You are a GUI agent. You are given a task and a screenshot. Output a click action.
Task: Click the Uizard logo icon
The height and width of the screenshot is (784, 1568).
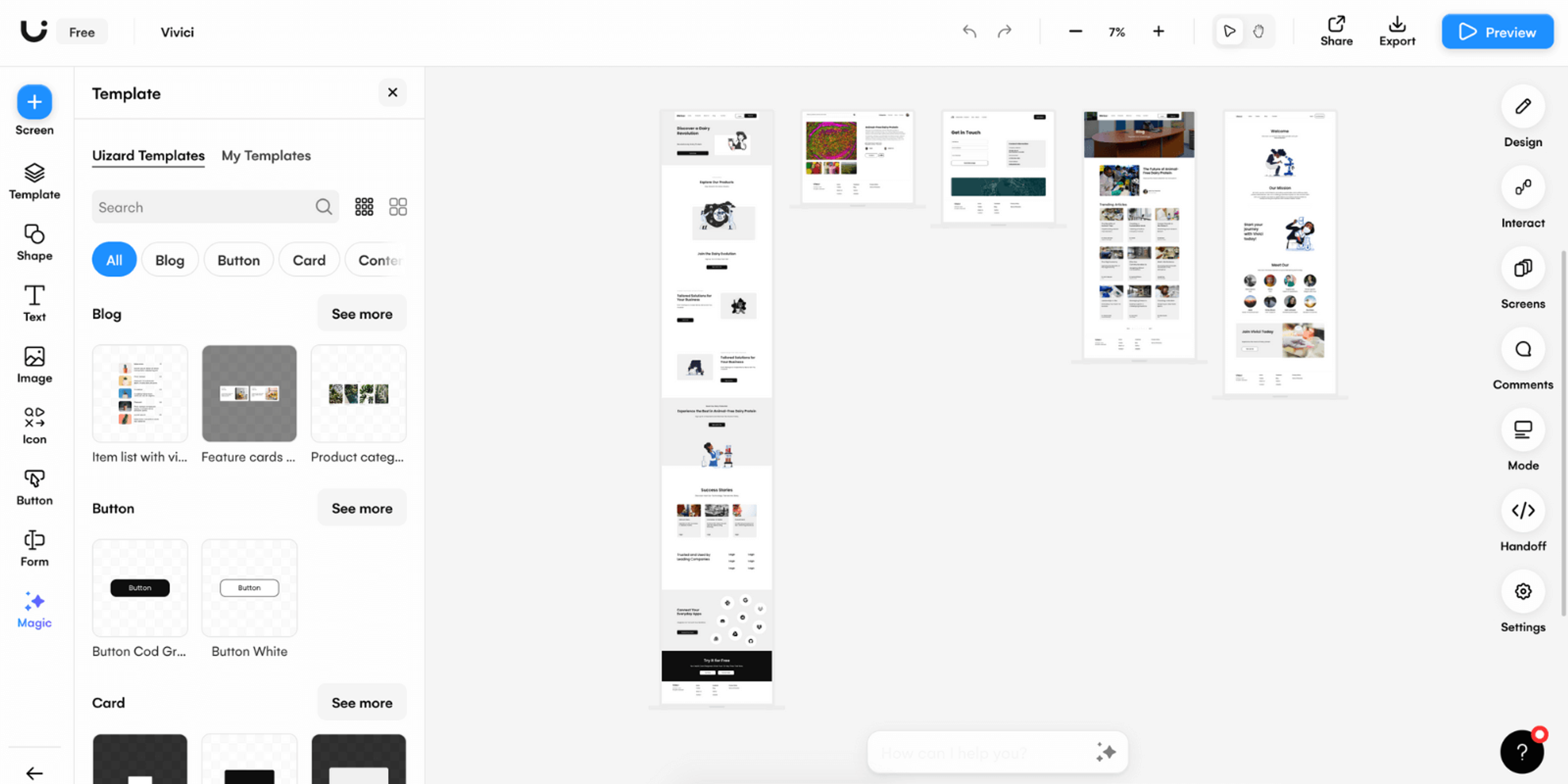33,31
